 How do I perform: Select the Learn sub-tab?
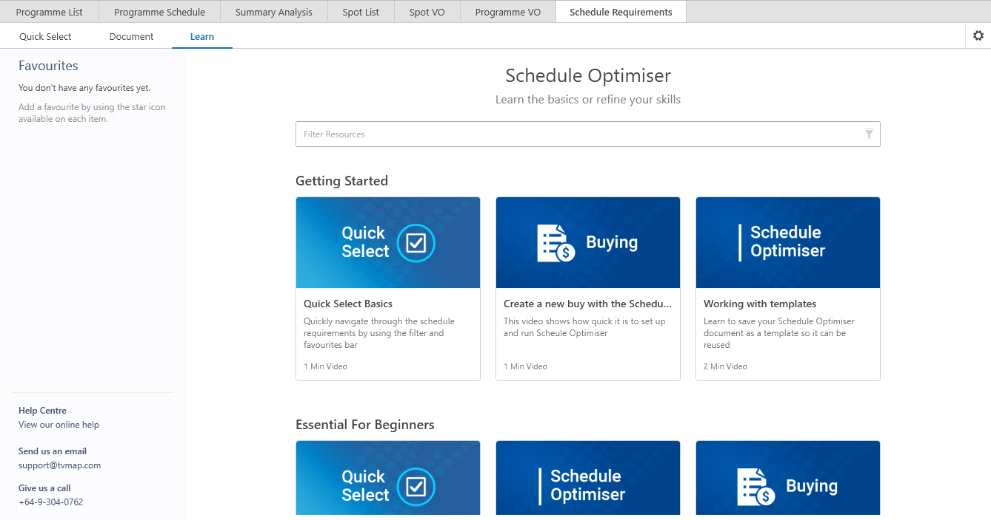pyautogui.click(x=202, y=37)
